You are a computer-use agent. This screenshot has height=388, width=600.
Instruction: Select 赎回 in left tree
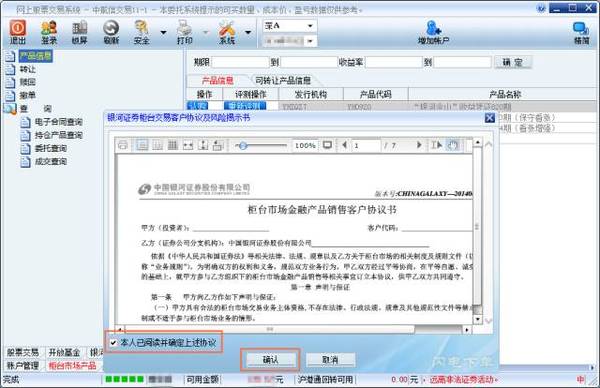point(28,82)
